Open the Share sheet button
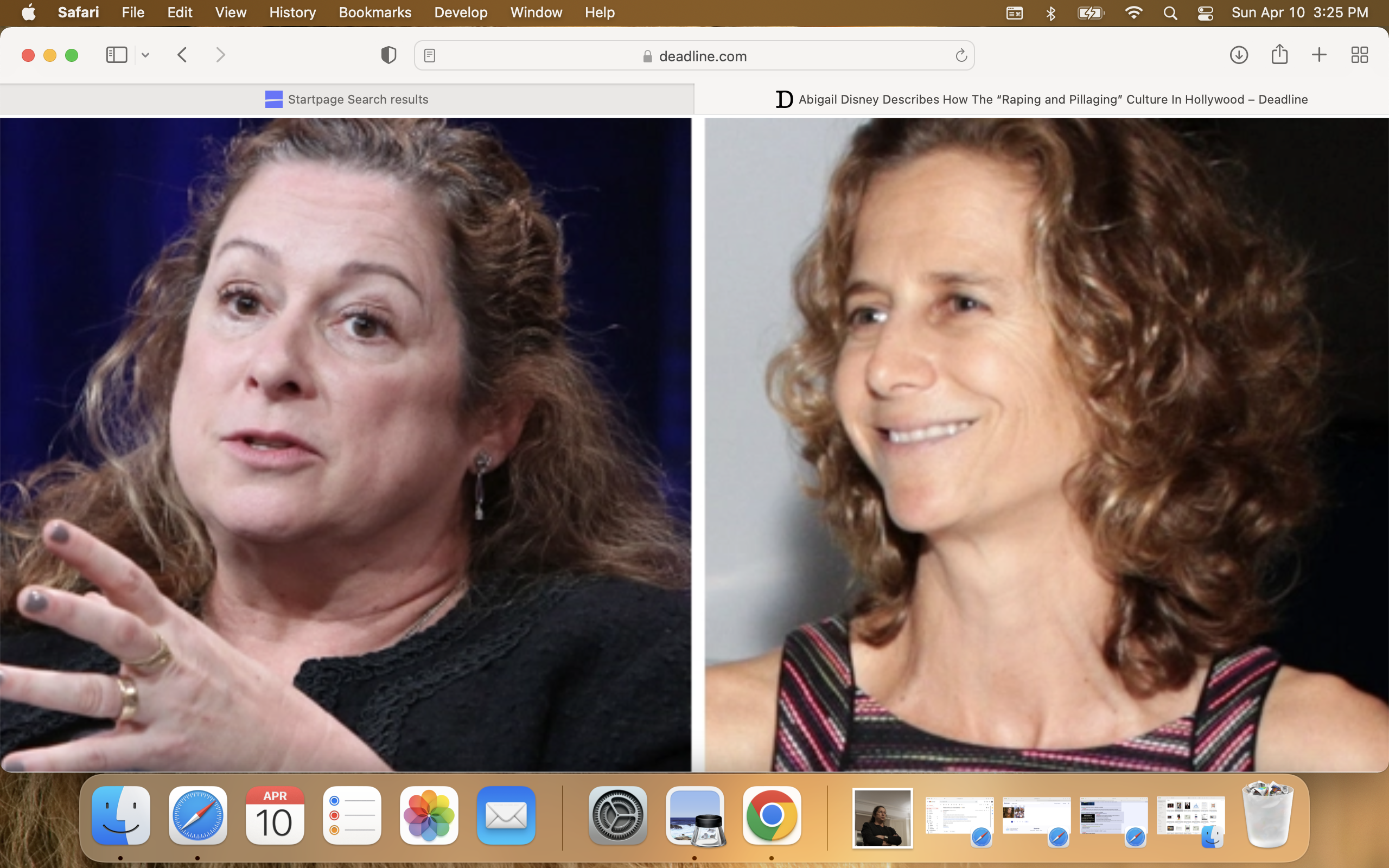 pos(1279,55)
